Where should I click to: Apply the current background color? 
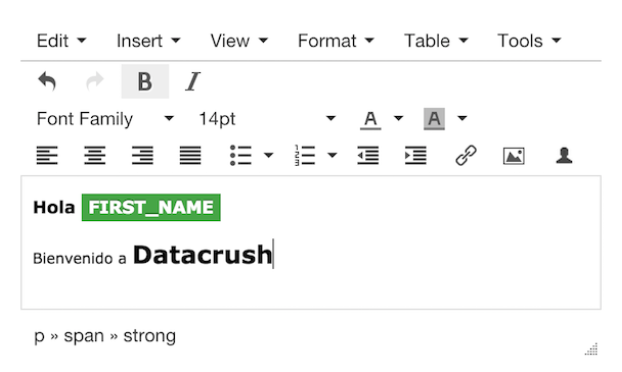434,119
